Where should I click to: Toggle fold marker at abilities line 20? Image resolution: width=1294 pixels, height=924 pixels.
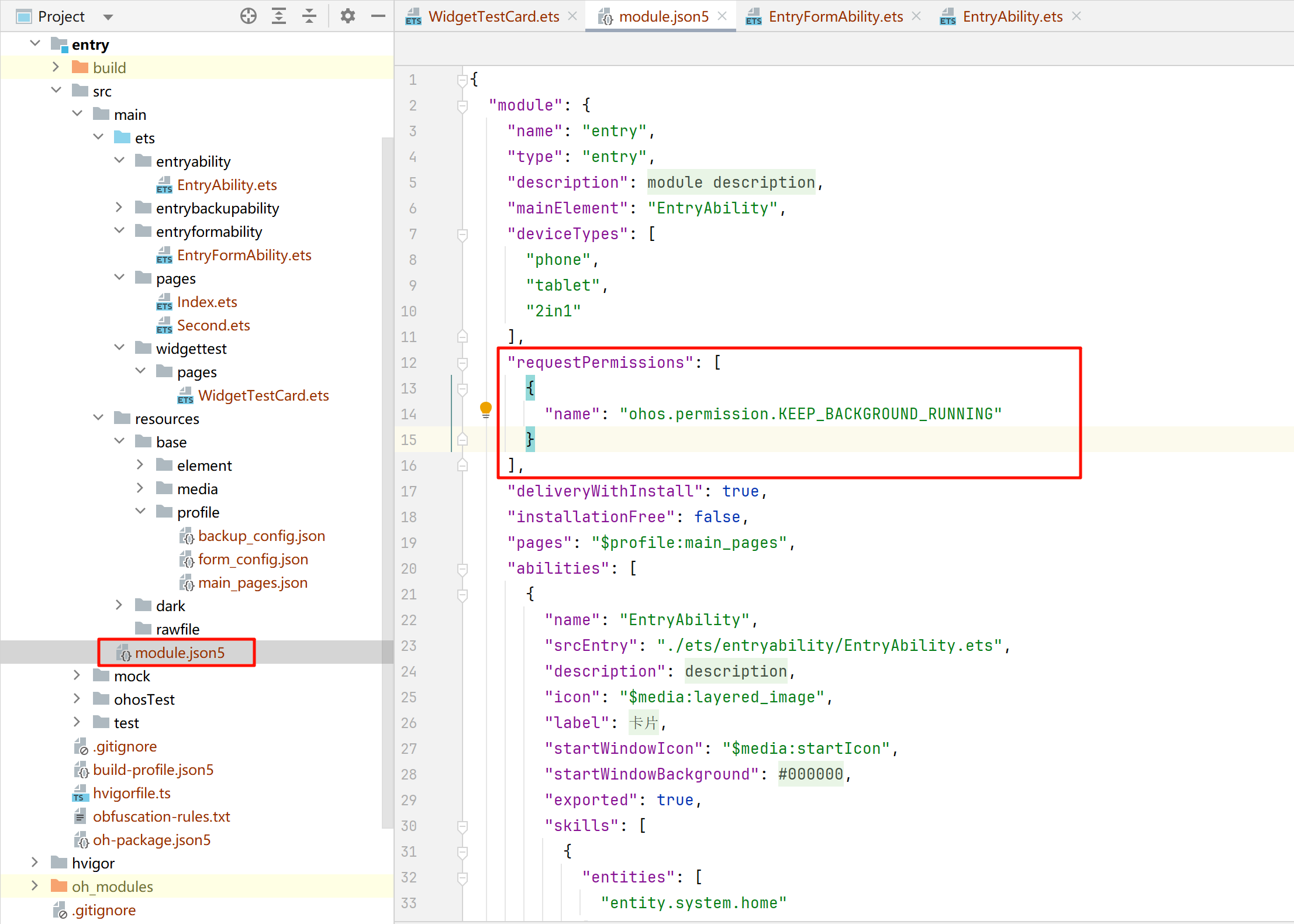[463, 568]
